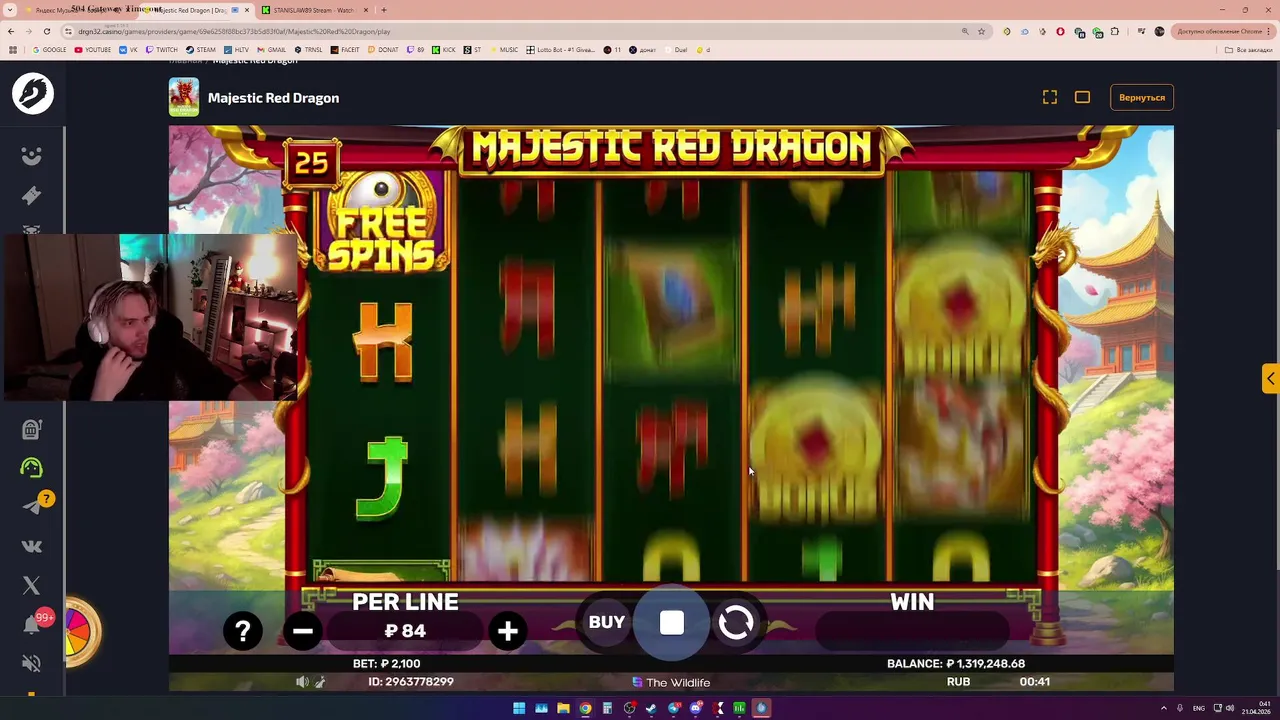Open the HLTV bookmark
Viewport: 1280px width, 720px height.
[x=236, y=49]
